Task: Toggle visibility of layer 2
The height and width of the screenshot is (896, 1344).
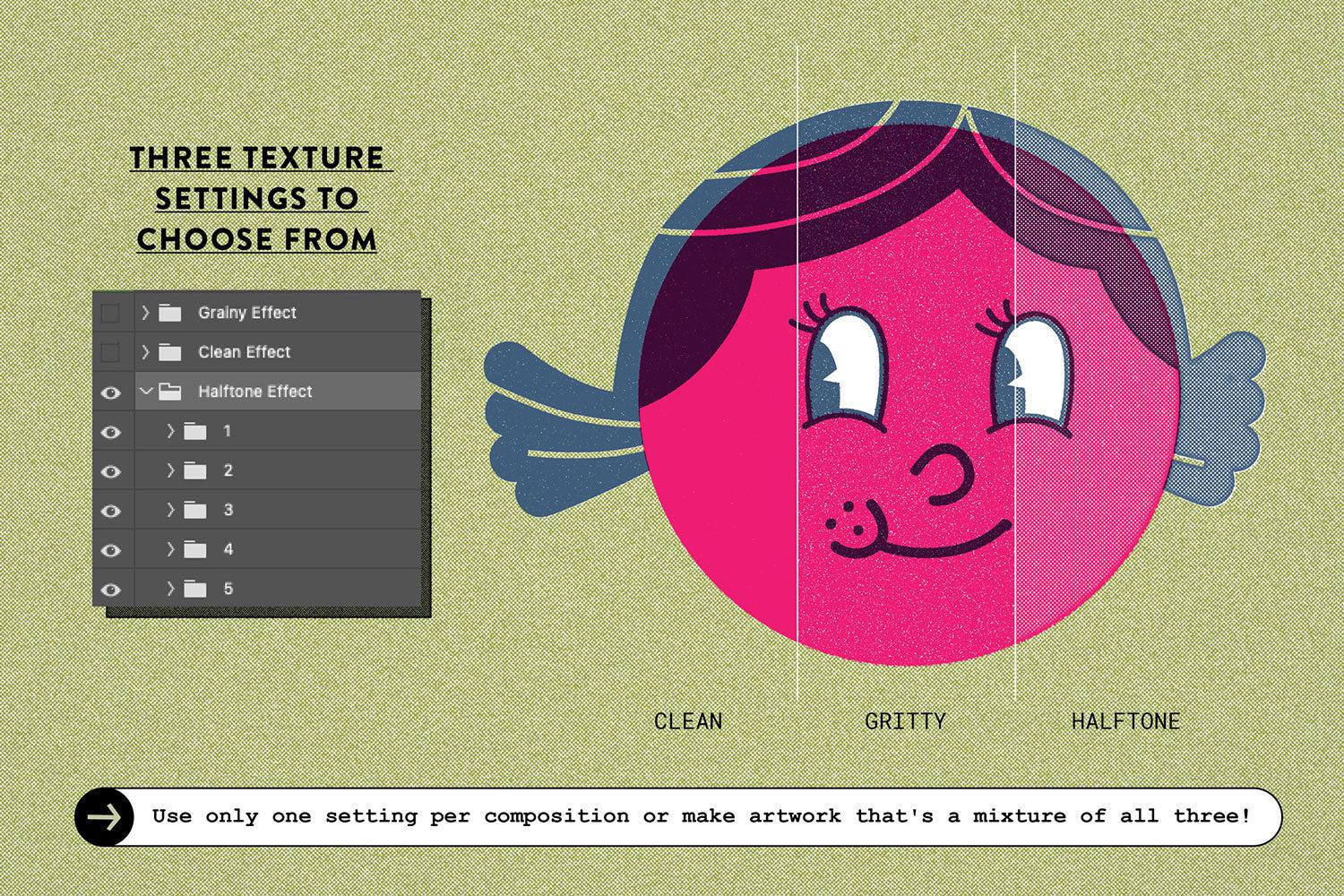Action: (111, 470)
